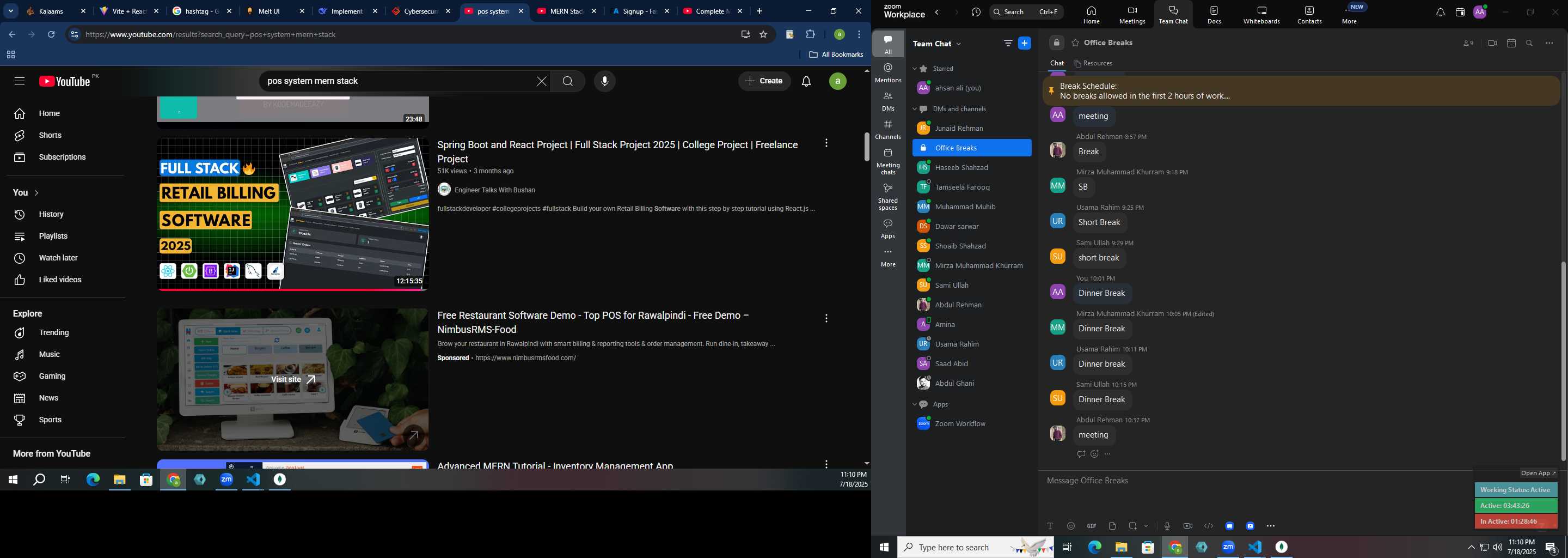Click the star icon beside Office Breaks
Viewport: 1568px width, 558px height.
tap(1075, 43)
